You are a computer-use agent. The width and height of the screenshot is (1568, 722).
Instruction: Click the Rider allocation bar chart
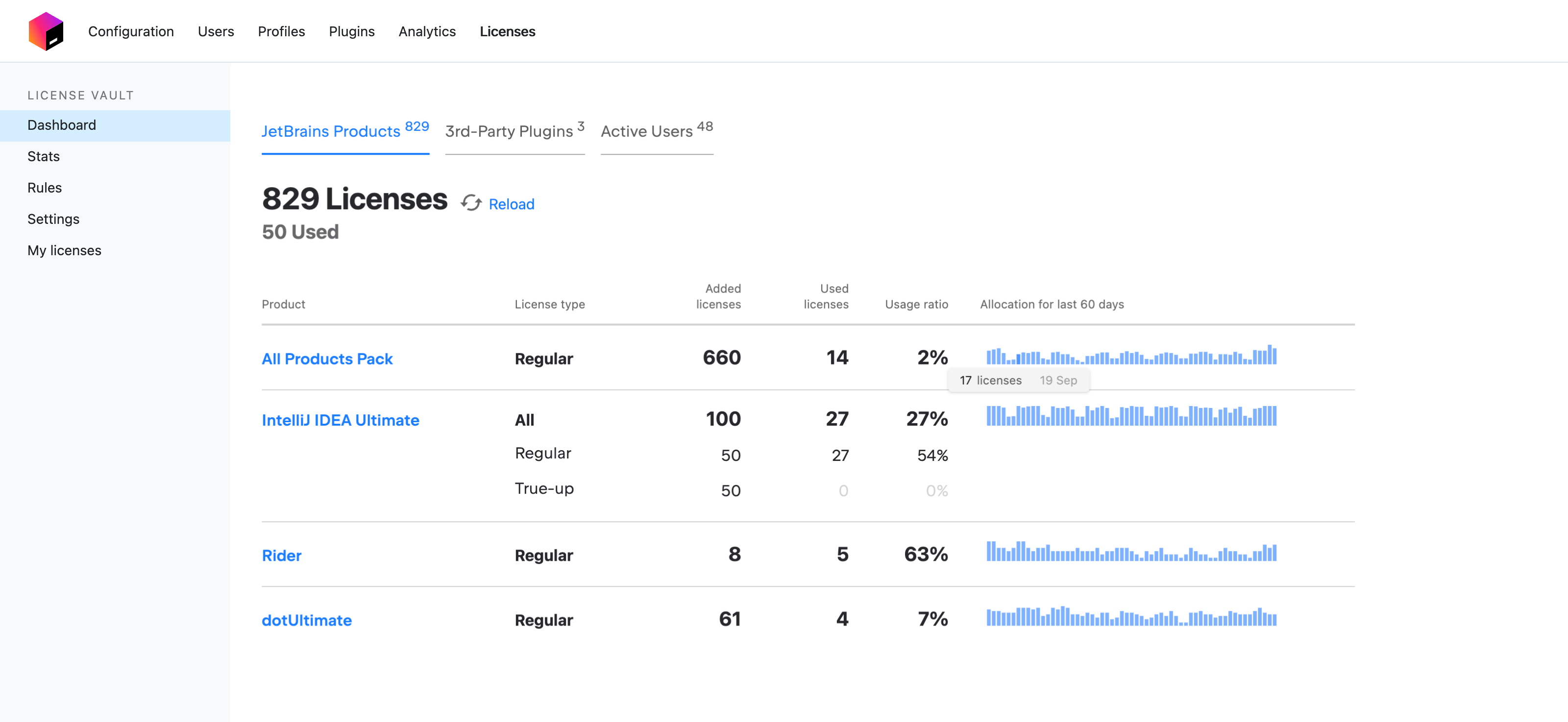tap(1131, 551)
